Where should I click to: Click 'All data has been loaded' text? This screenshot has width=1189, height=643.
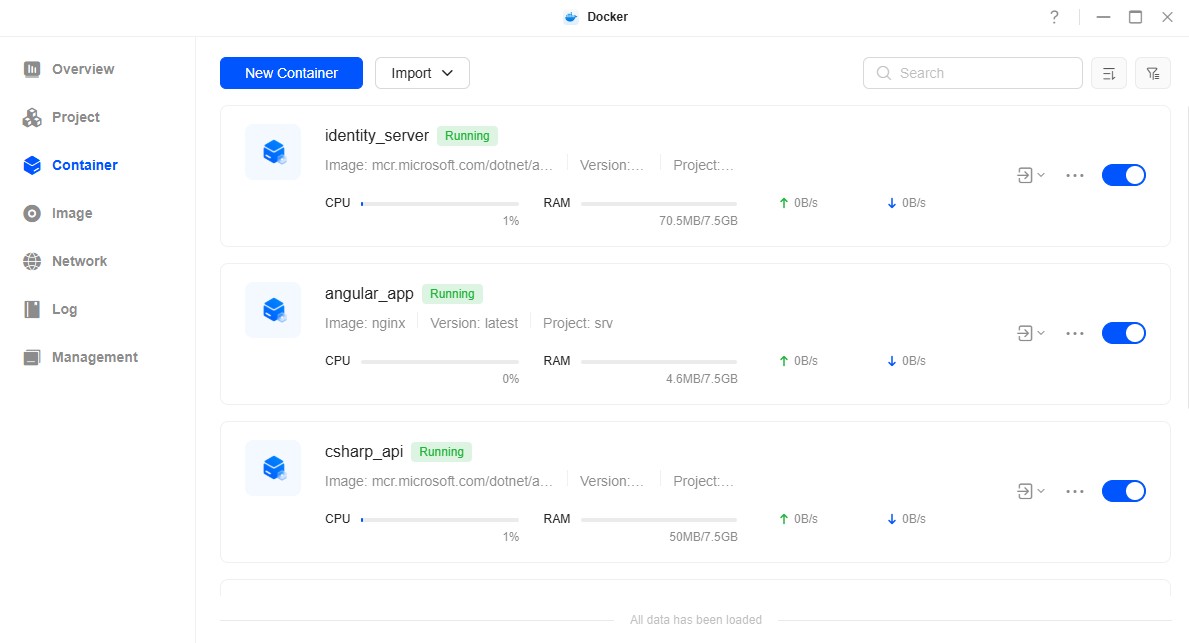coord(695,619)
